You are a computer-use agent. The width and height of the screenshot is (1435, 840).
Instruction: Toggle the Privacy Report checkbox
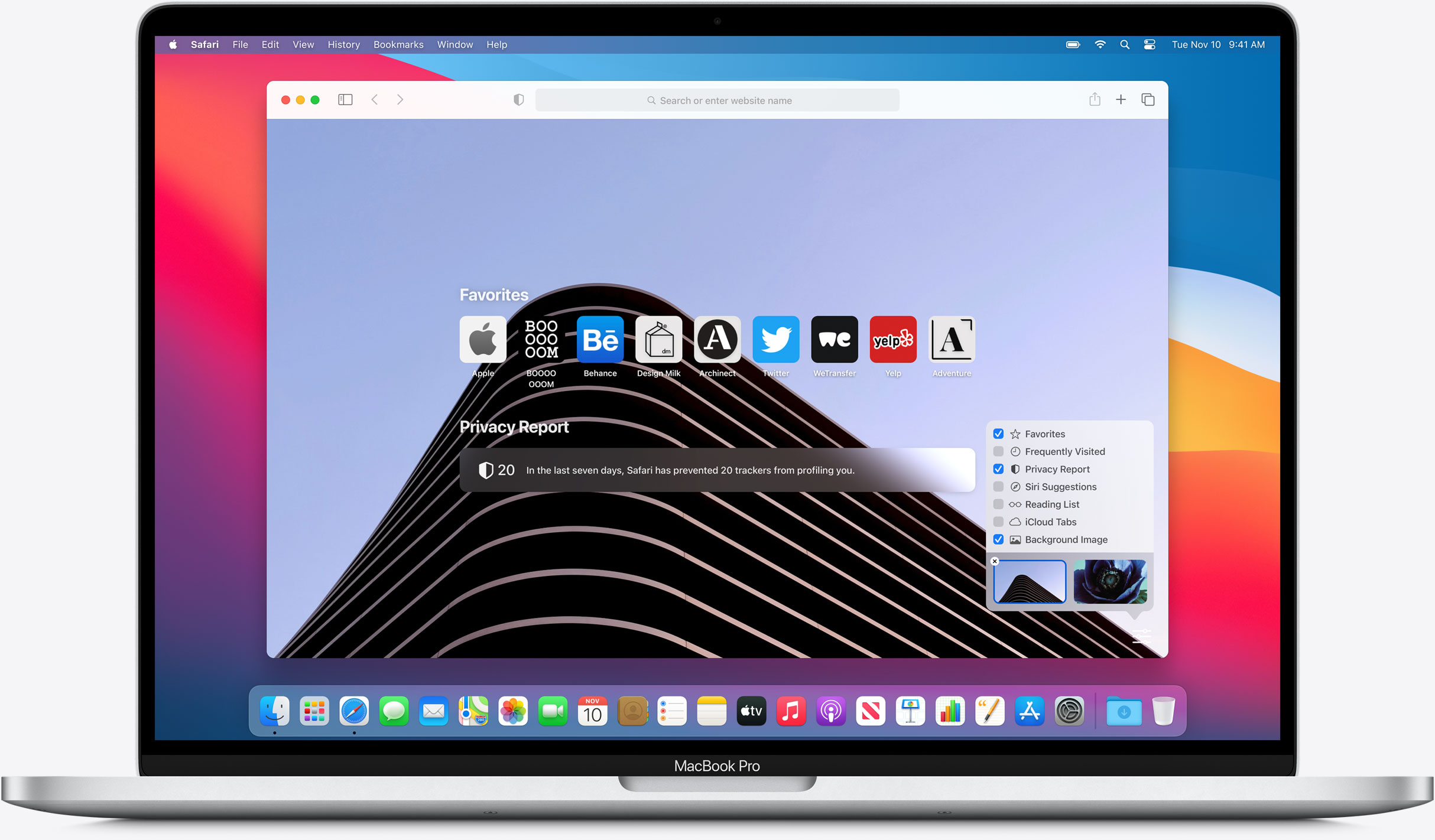1000,469
